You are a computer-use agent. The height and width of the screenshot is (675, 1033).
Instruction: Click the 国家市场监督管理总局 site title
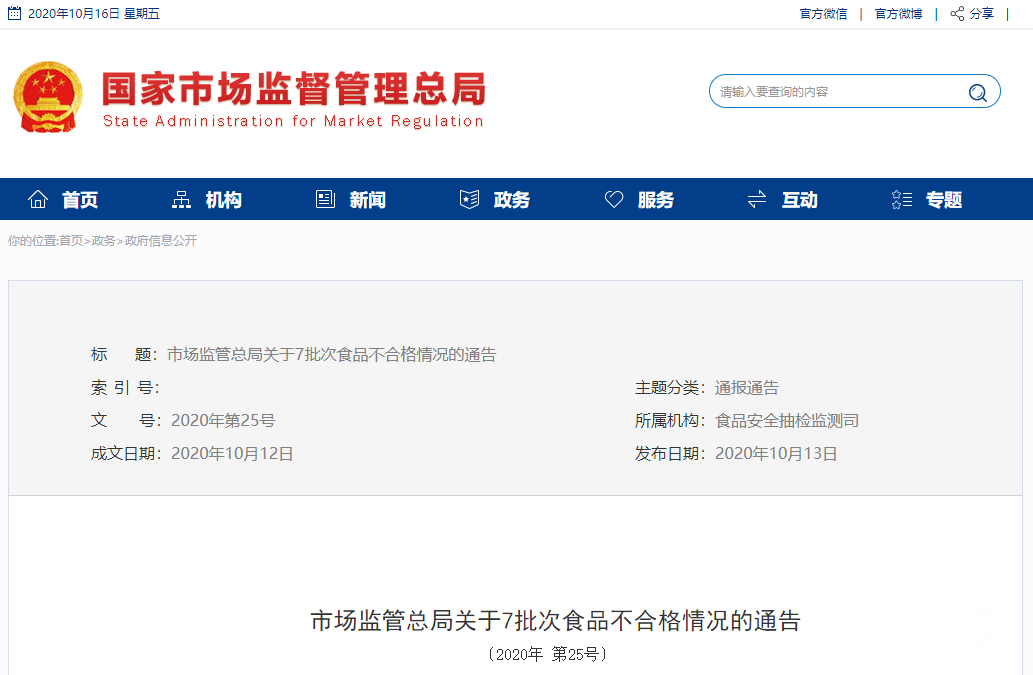pyautogui.click(x=294, y=88)
